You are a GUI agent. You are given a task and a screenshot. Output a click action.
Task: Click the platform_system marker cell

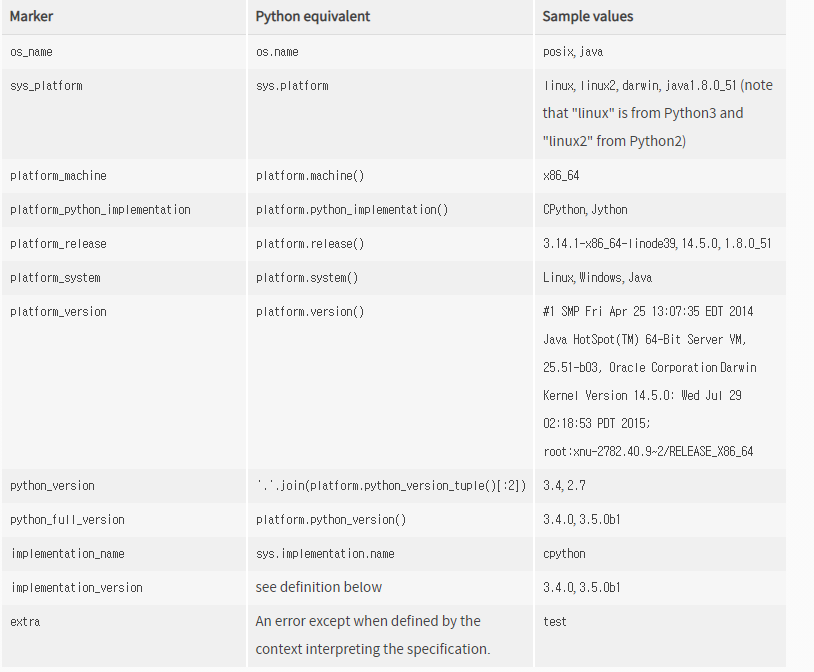(x=55, y=277)
